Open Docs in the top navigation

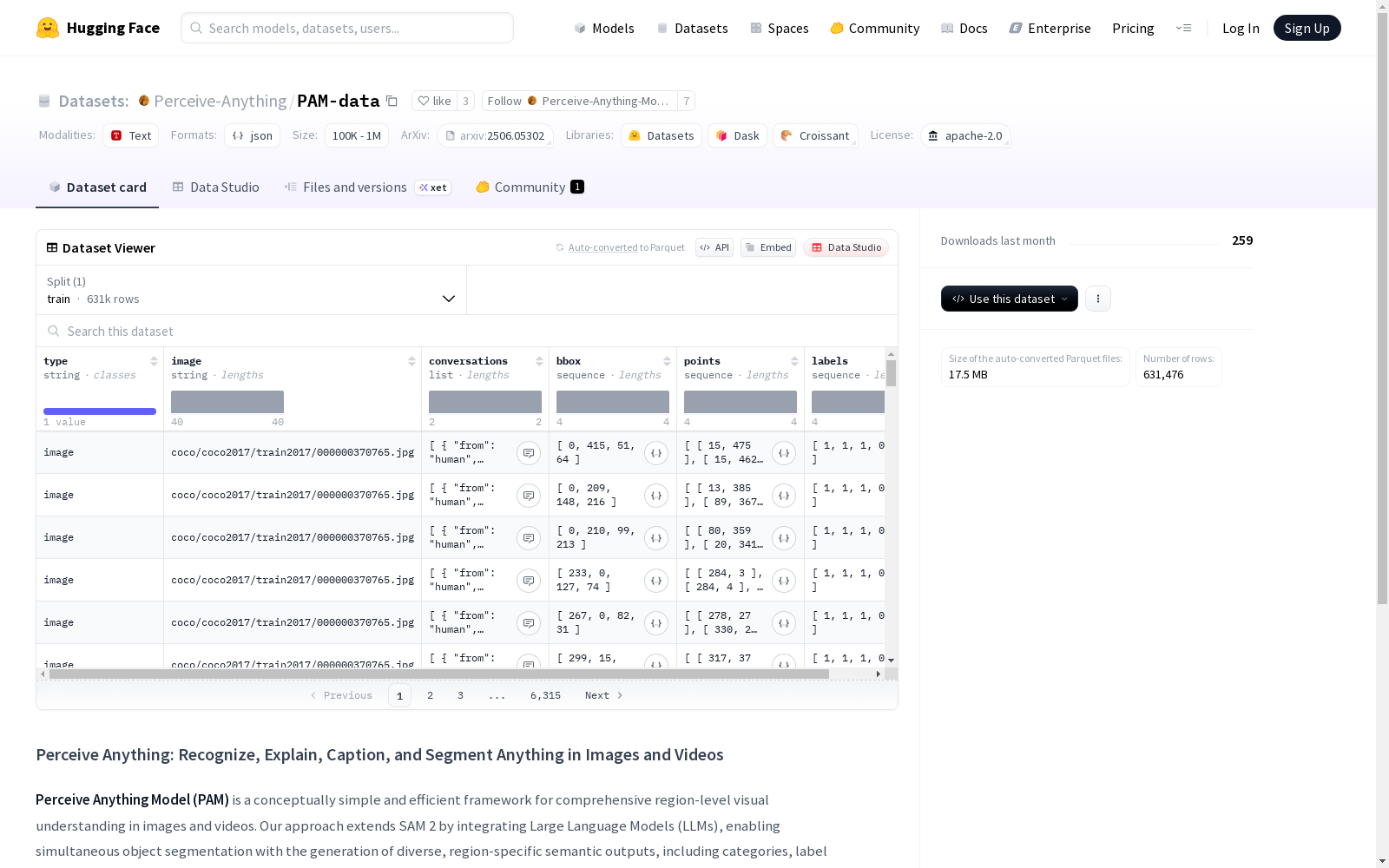coord(964,28)
